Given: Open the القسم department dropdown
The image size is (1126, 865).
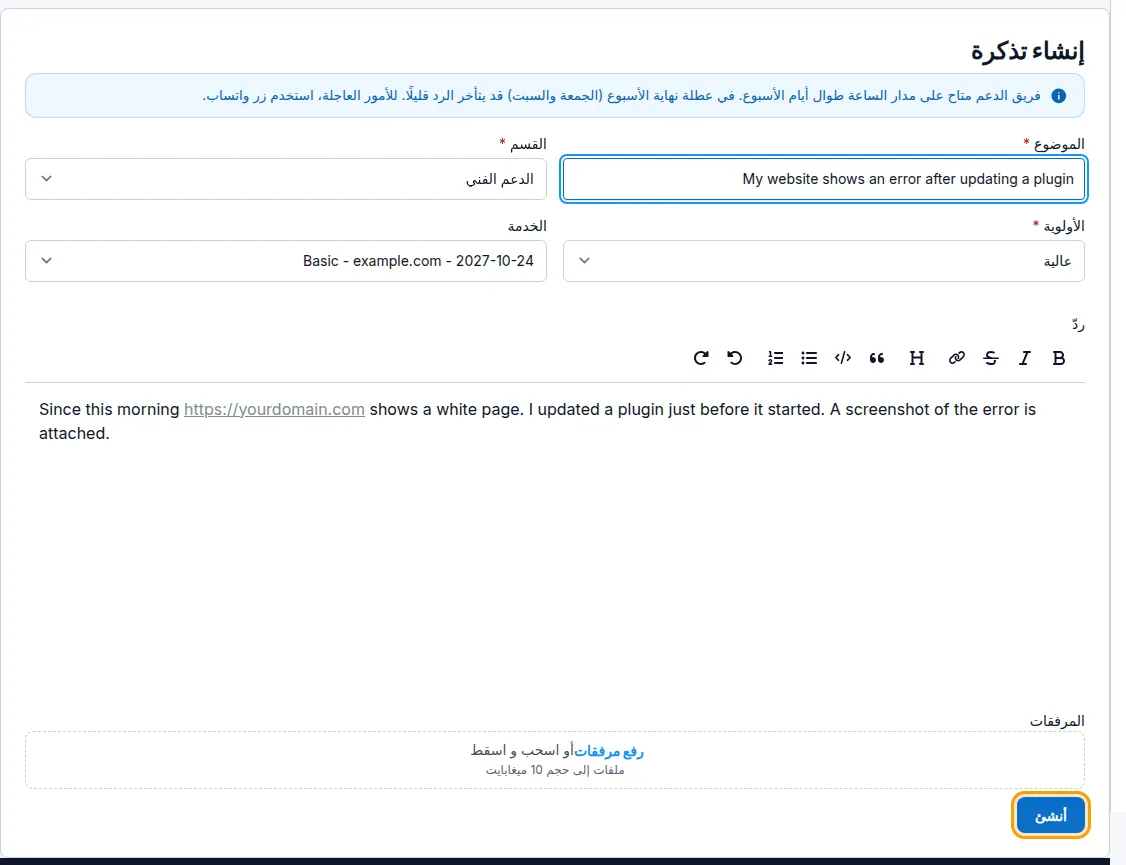Looking at the screenshot, I should (286, 179).
